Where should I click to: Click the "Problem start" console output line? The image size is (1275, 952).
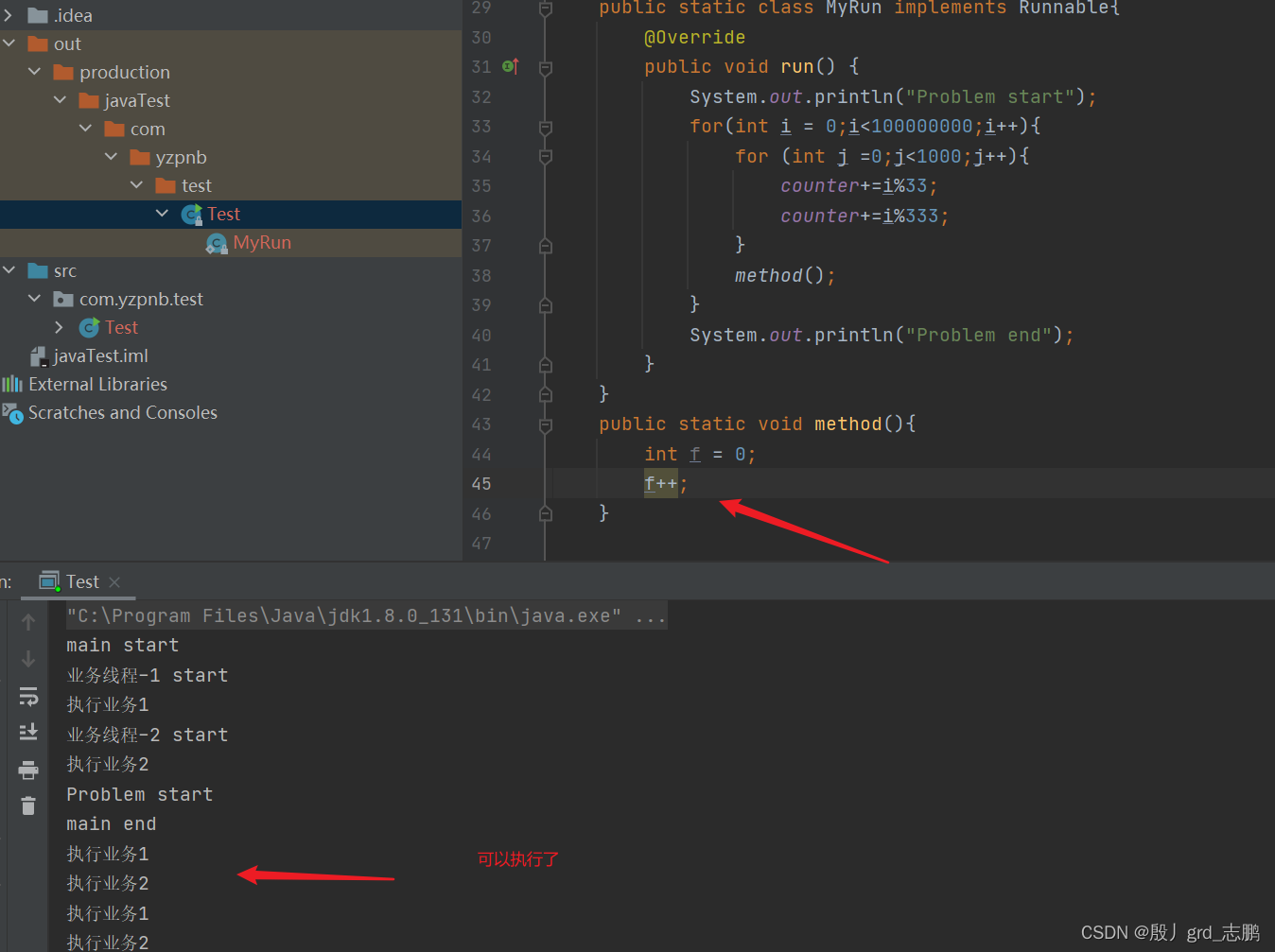click(140, 794)
